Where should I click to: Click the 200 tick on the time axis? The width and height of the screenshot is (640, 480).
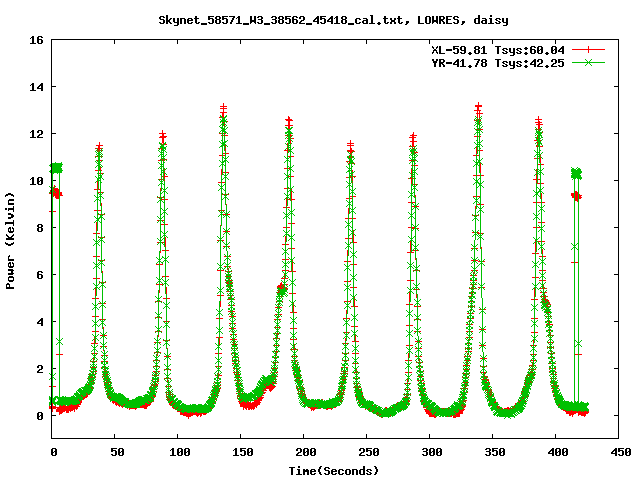click(x=304, y=452)
